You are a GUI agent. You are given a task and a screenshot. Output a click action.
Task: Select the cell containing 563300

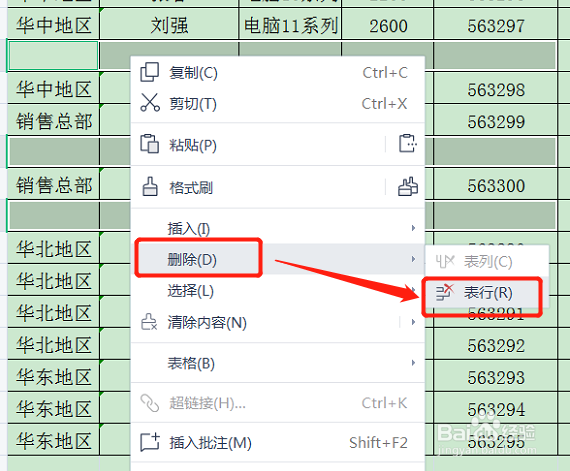click(x=495, y=185)
